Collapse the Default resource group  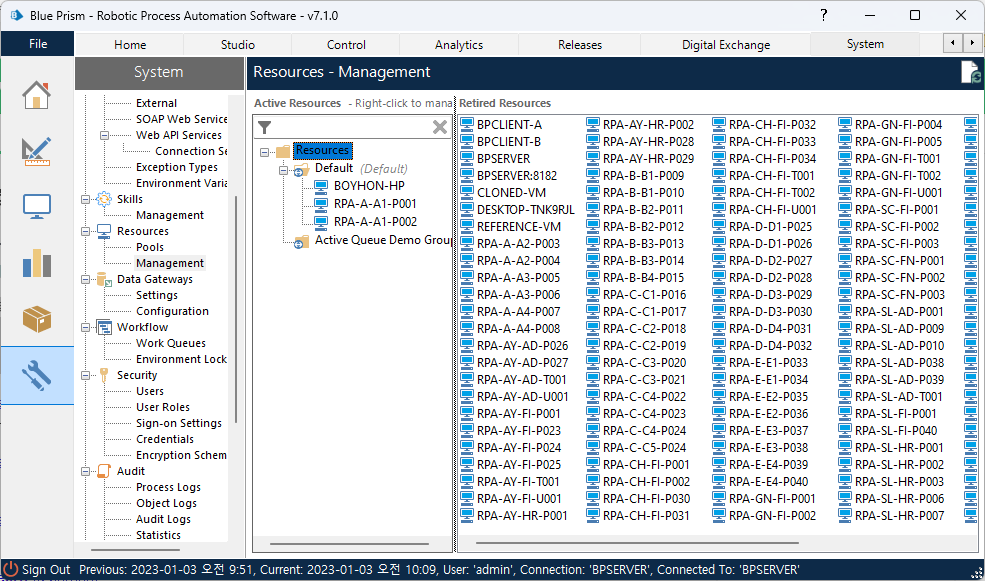283,170
